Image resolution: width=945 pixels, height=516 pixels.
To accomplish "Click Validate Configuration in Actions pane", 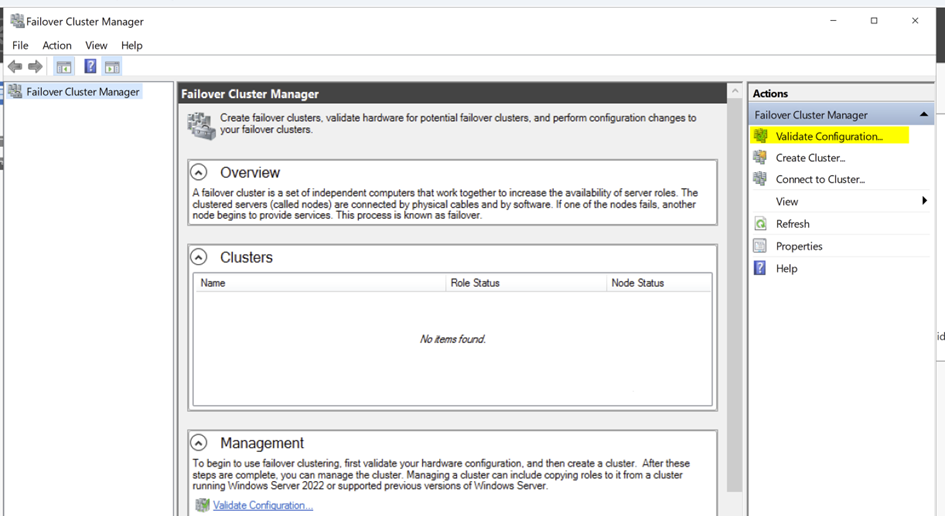I will click(x=829, y=136).
